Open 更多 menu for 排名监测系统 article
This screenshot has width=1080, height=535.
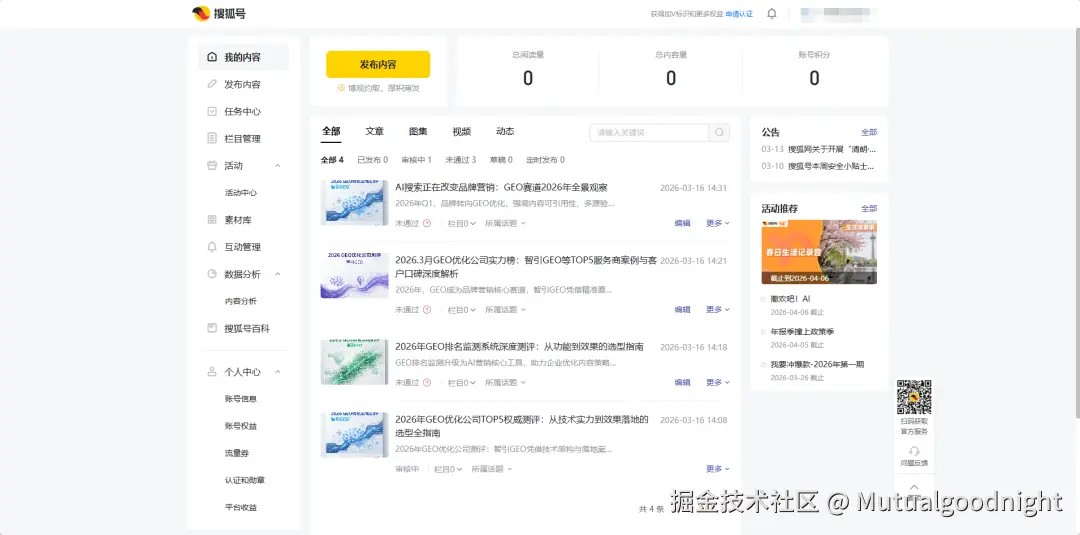point(718,382)
